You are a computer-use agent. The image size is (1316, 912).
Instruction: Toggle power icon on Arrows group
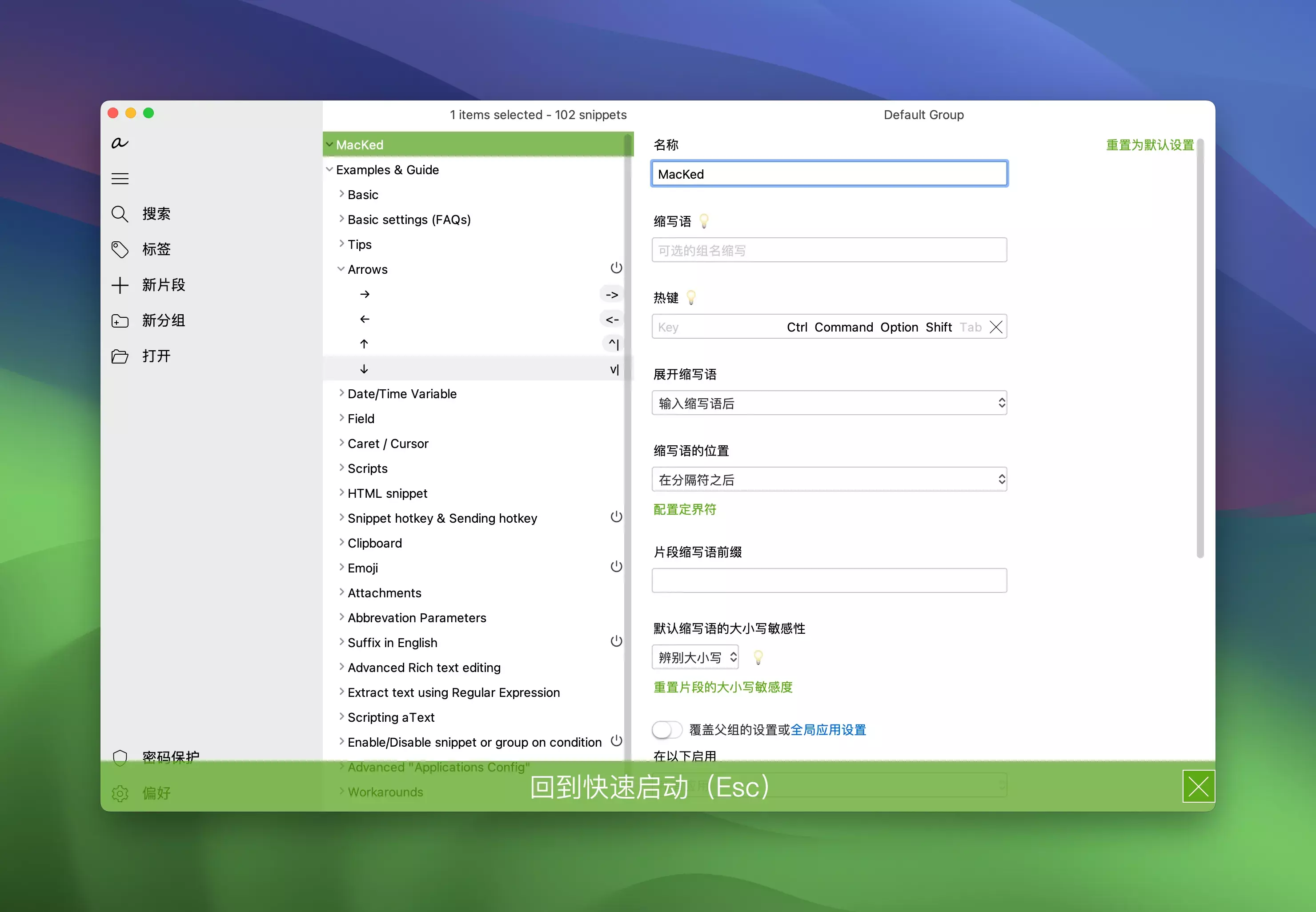pos(616,268)
